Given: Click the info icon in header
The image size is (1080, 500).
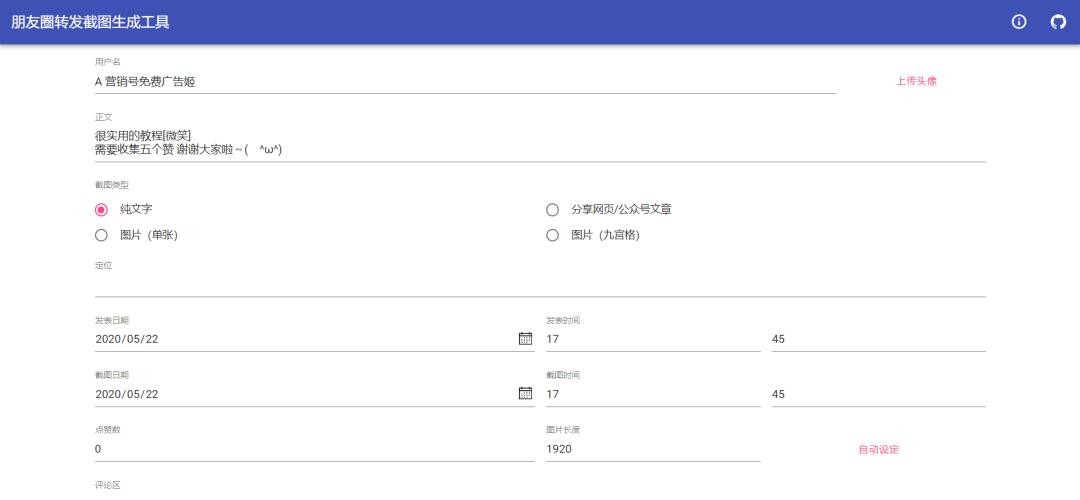Looking at the screenshot, I should pyautogui.click(x=1019, y=22).
